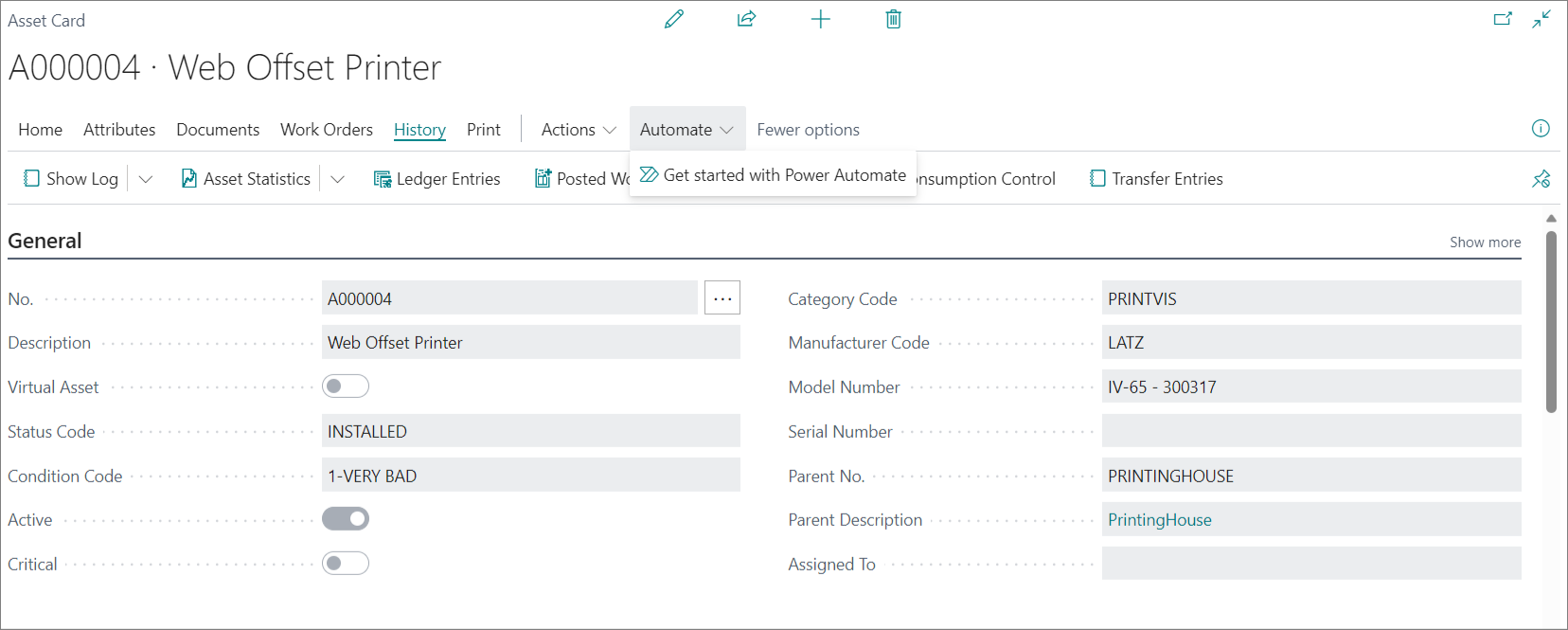Click the plus icon to add new

820,19
